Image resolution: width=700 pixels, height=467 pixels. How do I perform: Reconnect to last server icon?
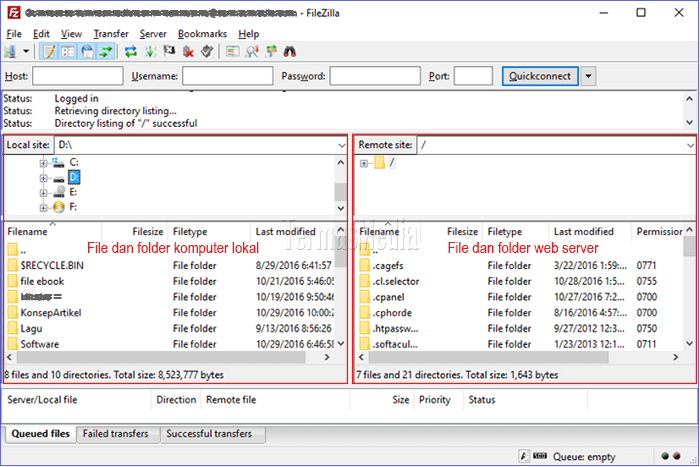pyautogui.click(x=207, y=52)
